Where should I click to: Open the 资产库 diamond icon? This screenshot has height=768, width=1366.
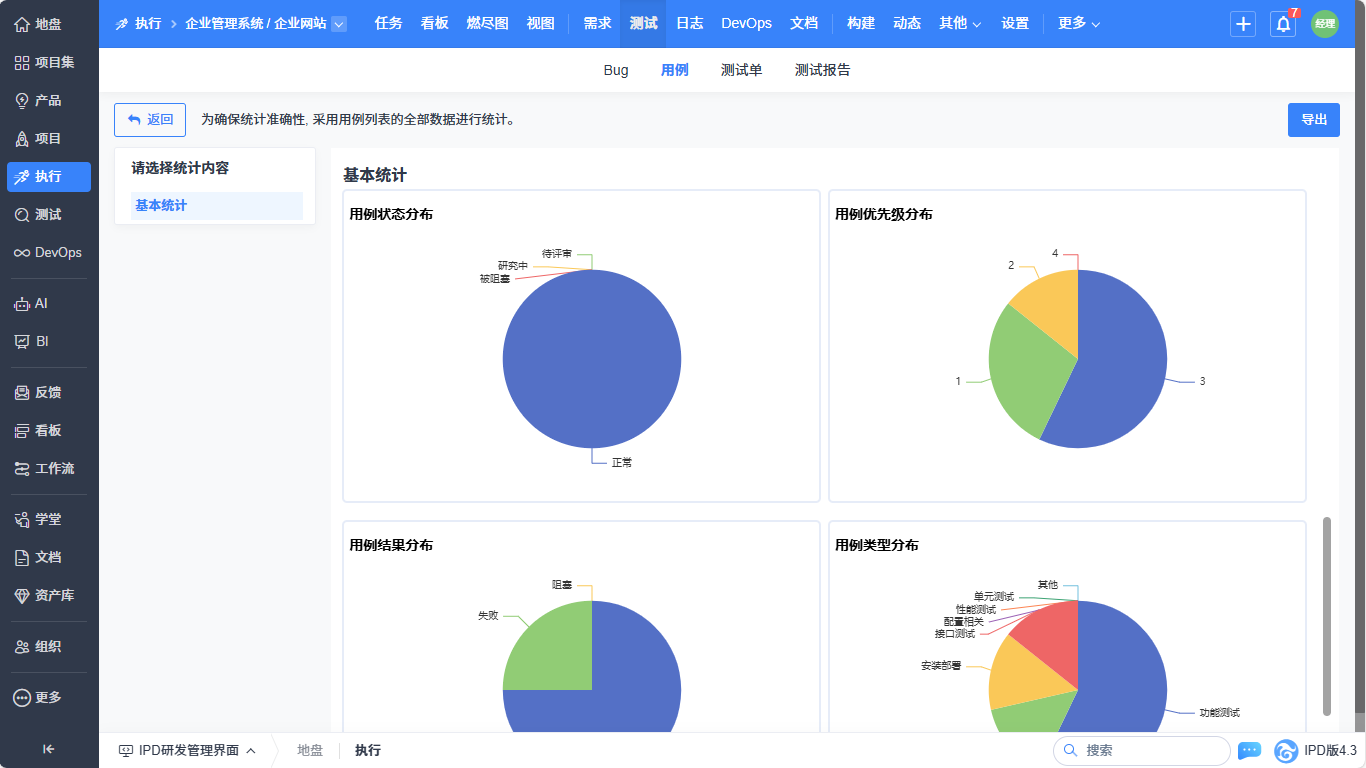pyautogui.click(x=22, y=595)
